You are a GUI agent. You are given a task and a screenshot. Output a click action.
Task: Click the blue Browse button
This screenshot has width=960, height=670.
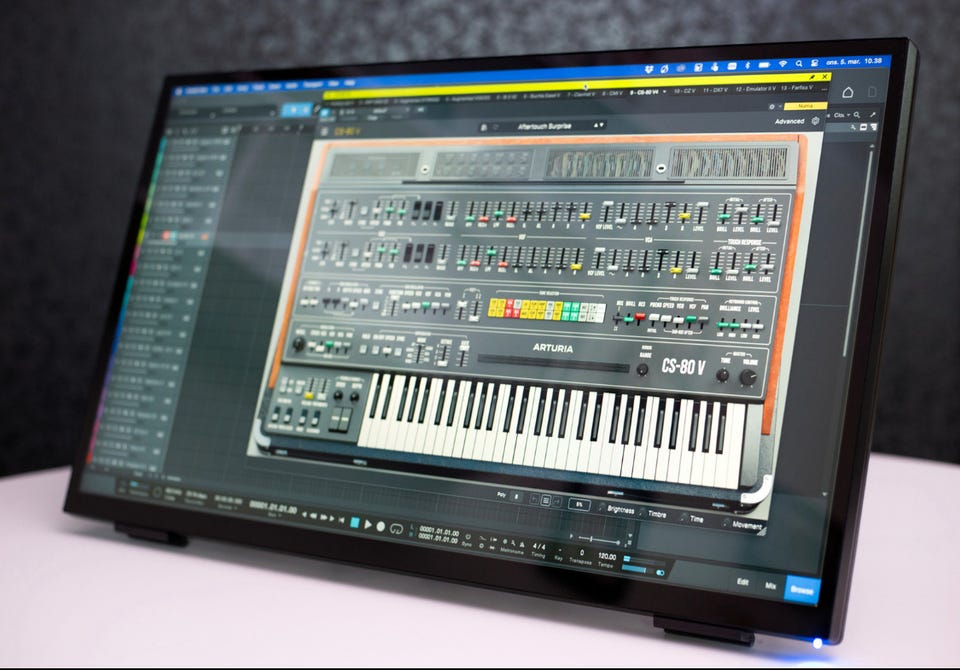801,590
